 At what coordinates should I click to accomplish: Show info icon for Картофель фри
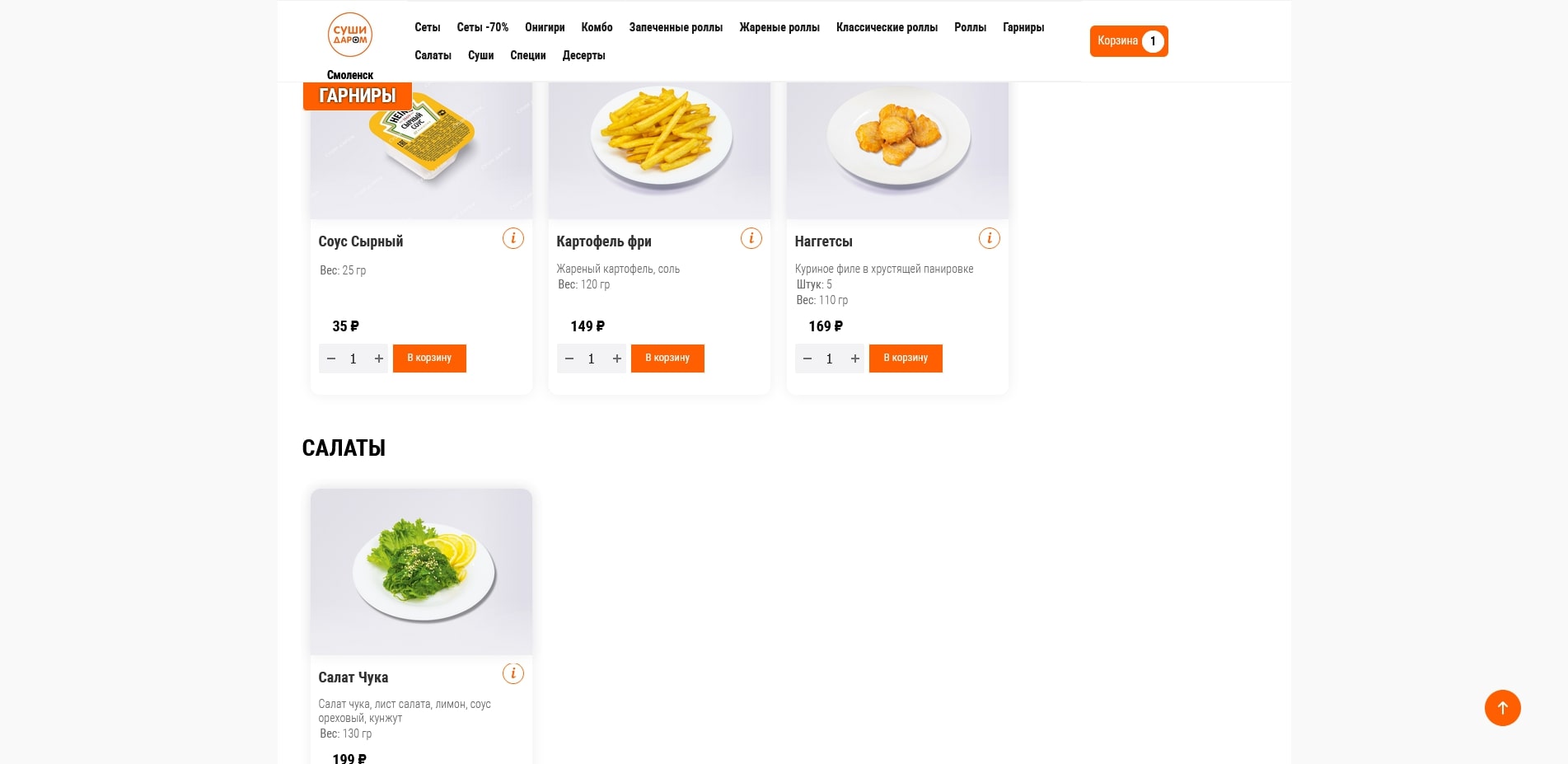pyautogui.click(x=751, y=238)
